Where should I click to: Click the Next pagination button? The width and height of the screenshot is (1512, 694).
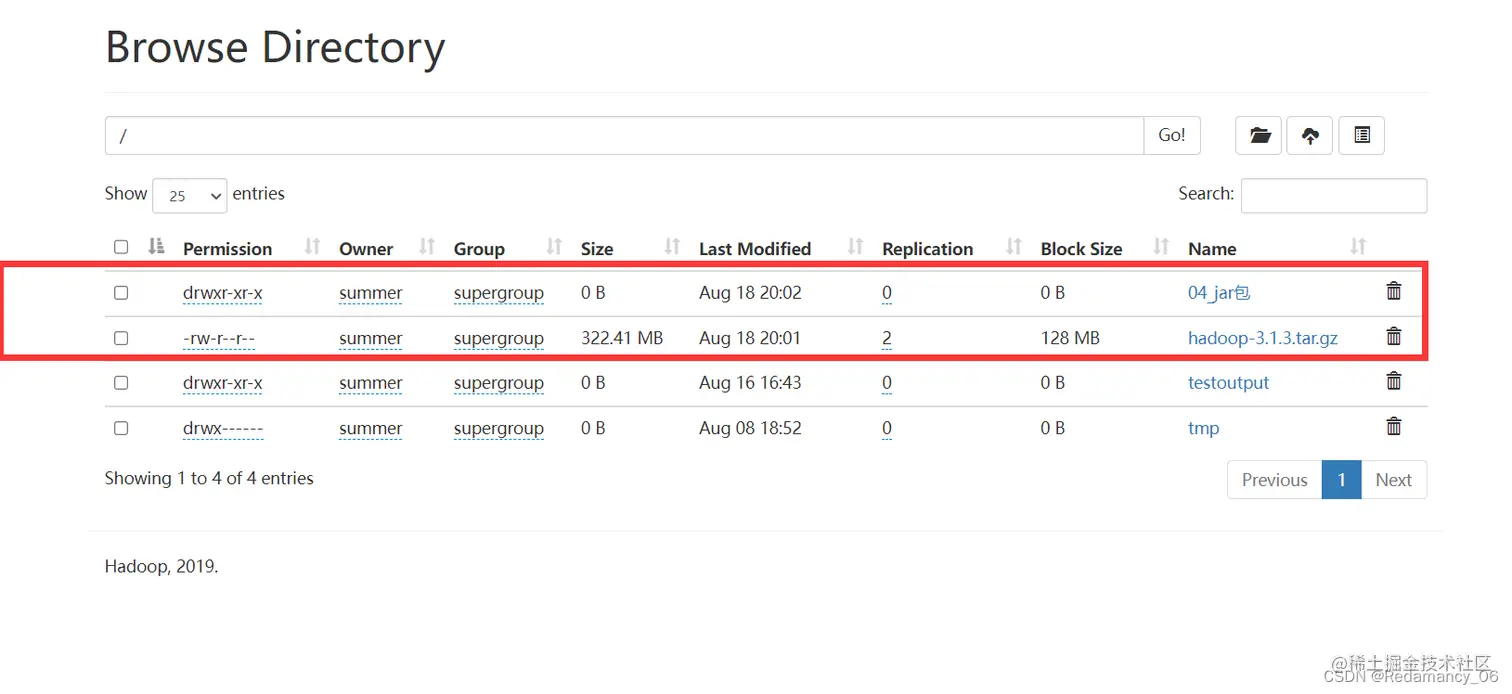click(1393, 480)
